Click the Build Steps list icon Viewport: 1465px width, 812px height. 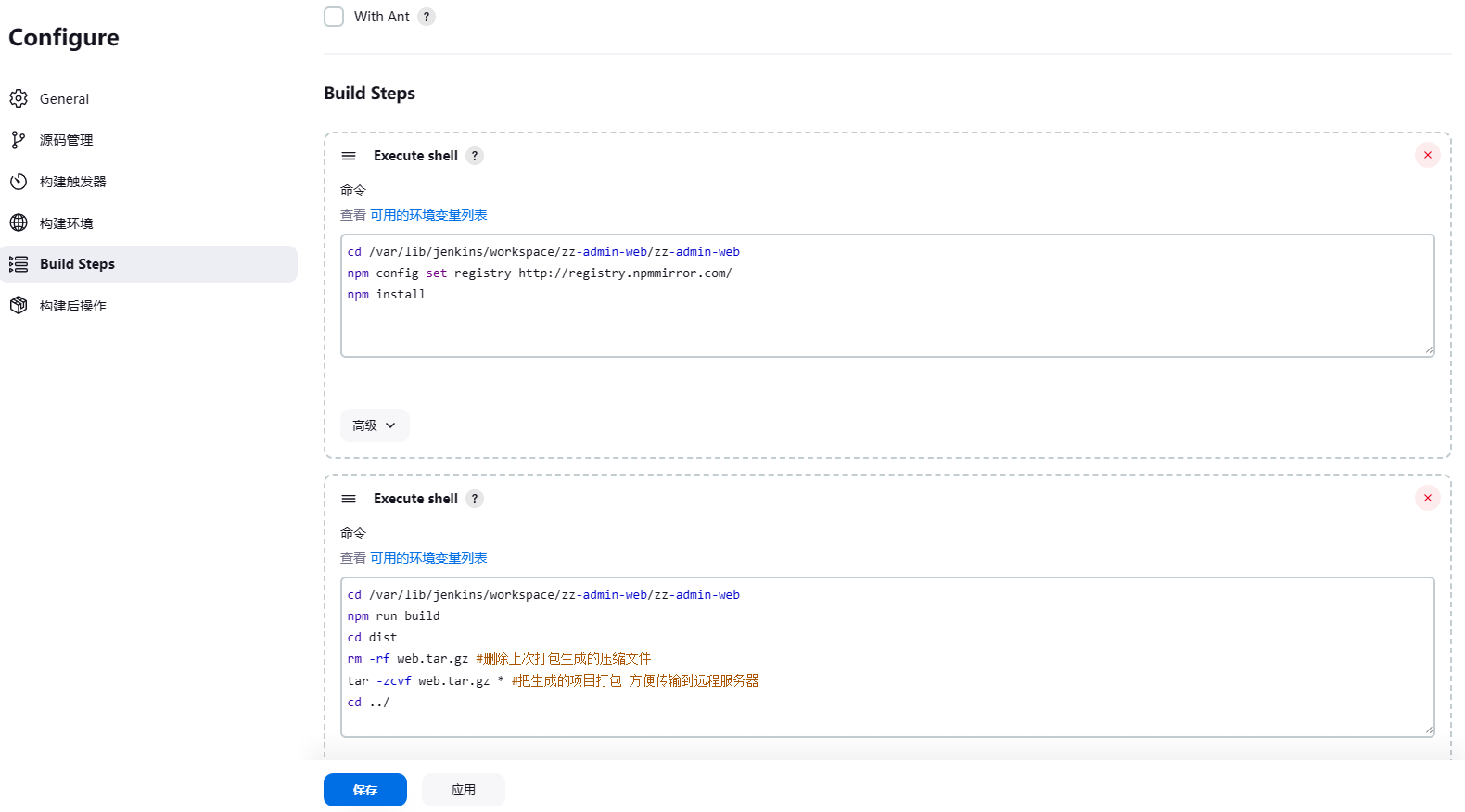(19, 264)
